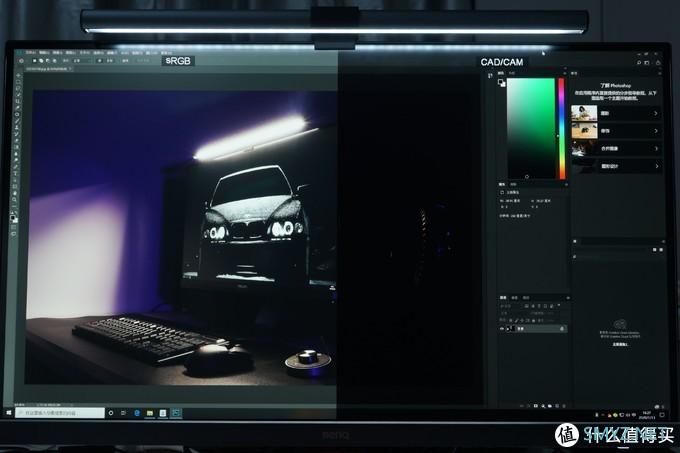
Task: Expand the fourth Learn tutorial chevron
Action: (656, 165)
